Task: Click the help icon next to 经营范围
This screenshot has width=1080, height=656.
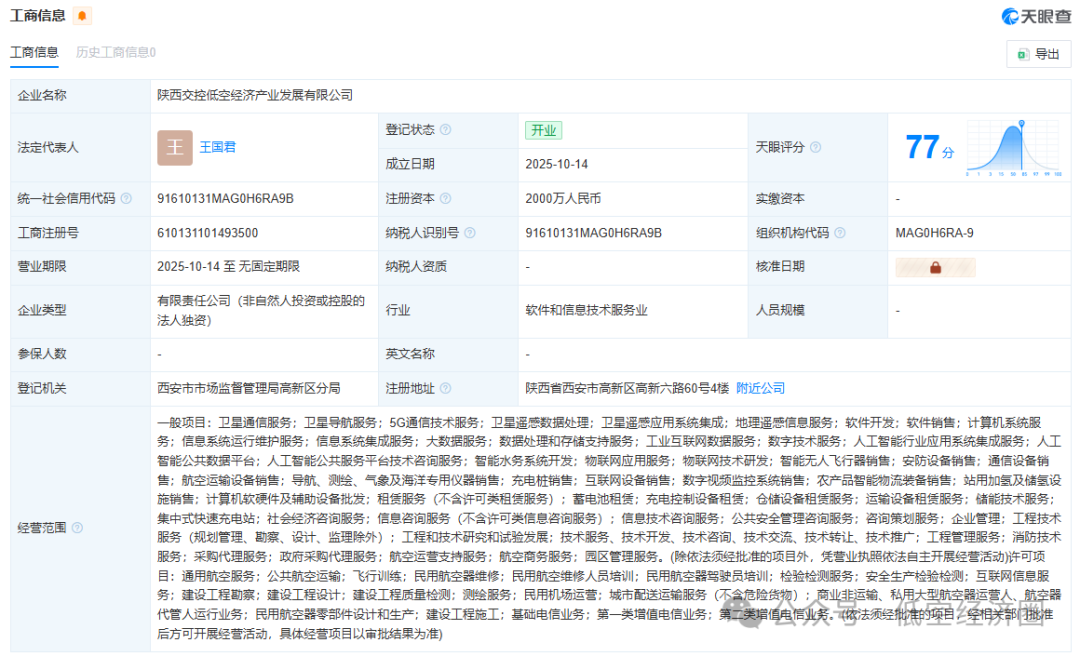Action: (x=77, y=528)
